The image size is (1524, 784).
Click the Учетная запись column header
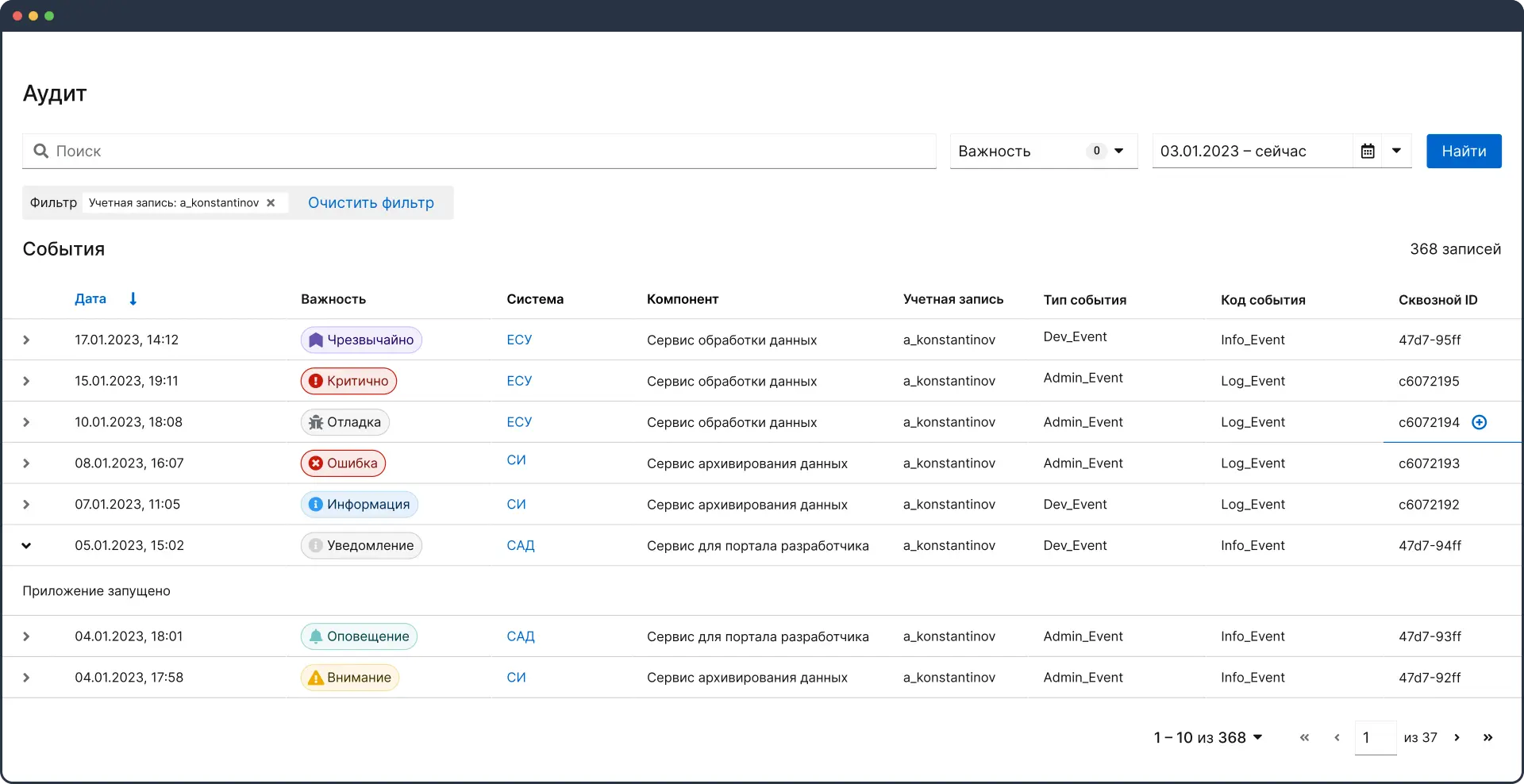point(953,299)
